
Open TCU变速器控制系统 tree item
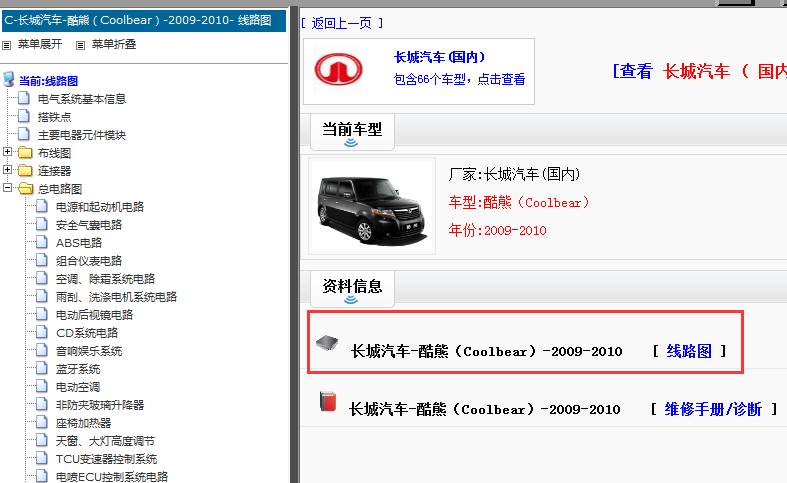(x=106, y=460)
